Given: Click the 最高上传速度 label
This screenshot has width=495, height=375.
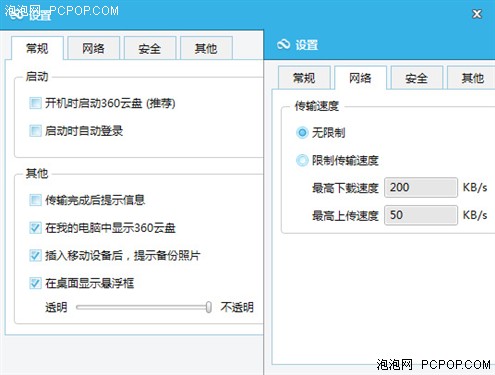Looking at the screenshot, I should (345, 216).
